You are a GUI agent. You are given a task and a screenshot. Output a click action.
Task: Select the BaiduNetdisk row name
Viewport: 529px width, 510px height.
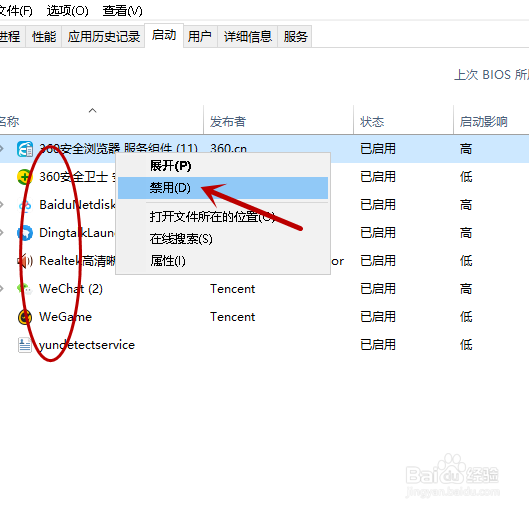pyautogui.click(x=77, y=205)
